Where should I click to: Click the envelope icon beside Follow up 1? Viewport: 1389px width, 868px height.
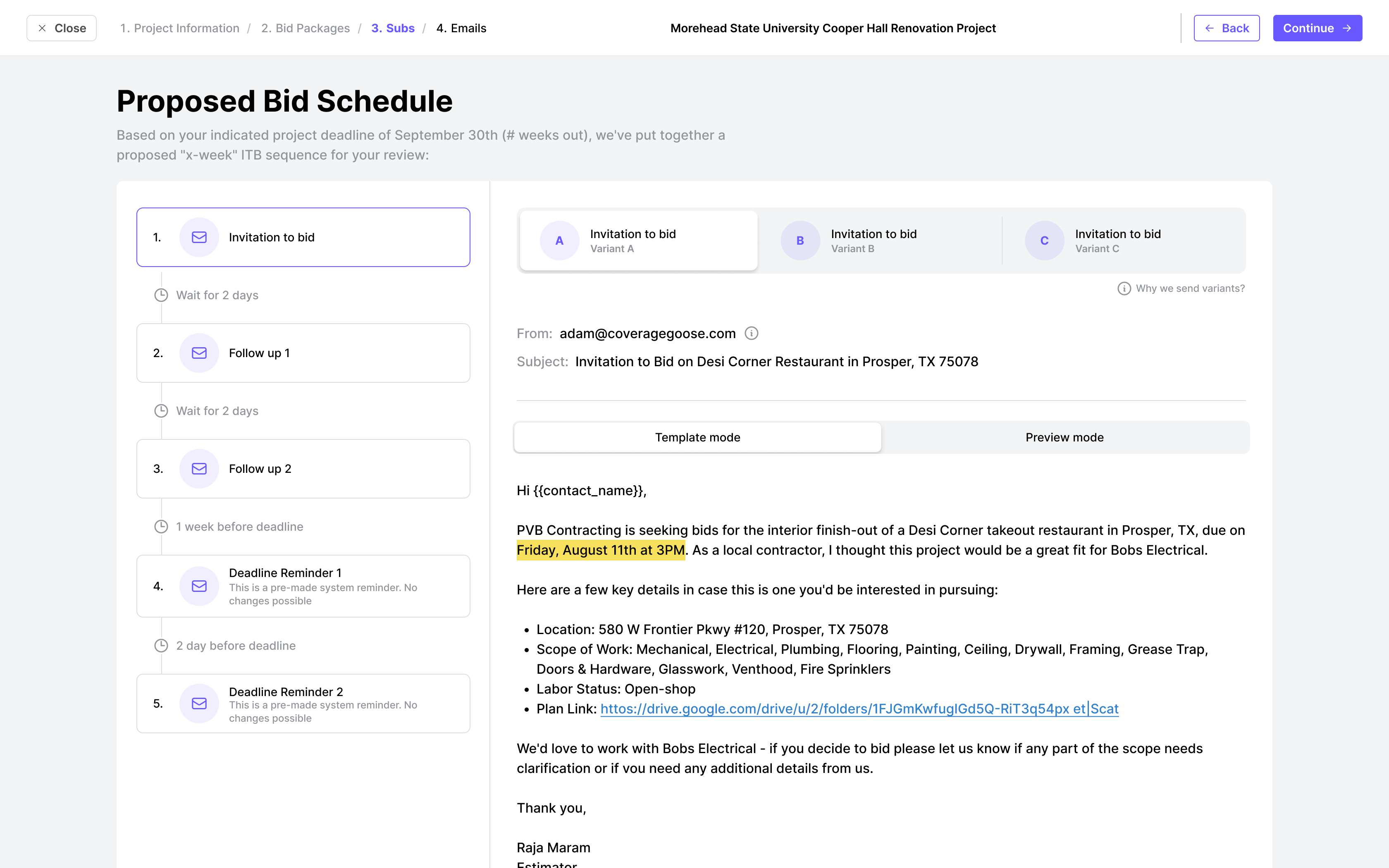pos(199,353)
